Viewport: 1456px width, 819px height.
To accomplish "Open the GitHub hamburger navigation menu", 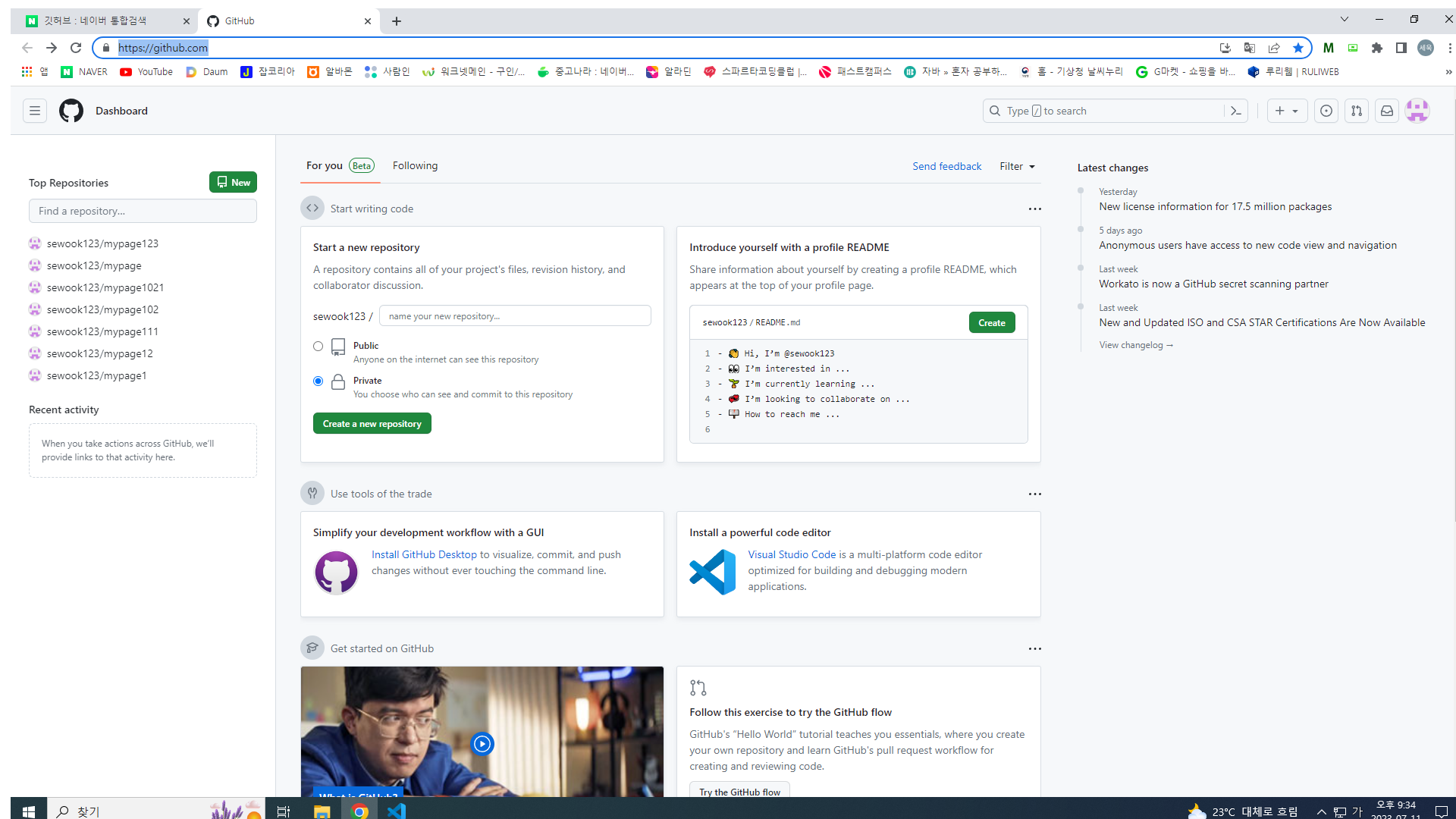I will (x=35, y=111).
